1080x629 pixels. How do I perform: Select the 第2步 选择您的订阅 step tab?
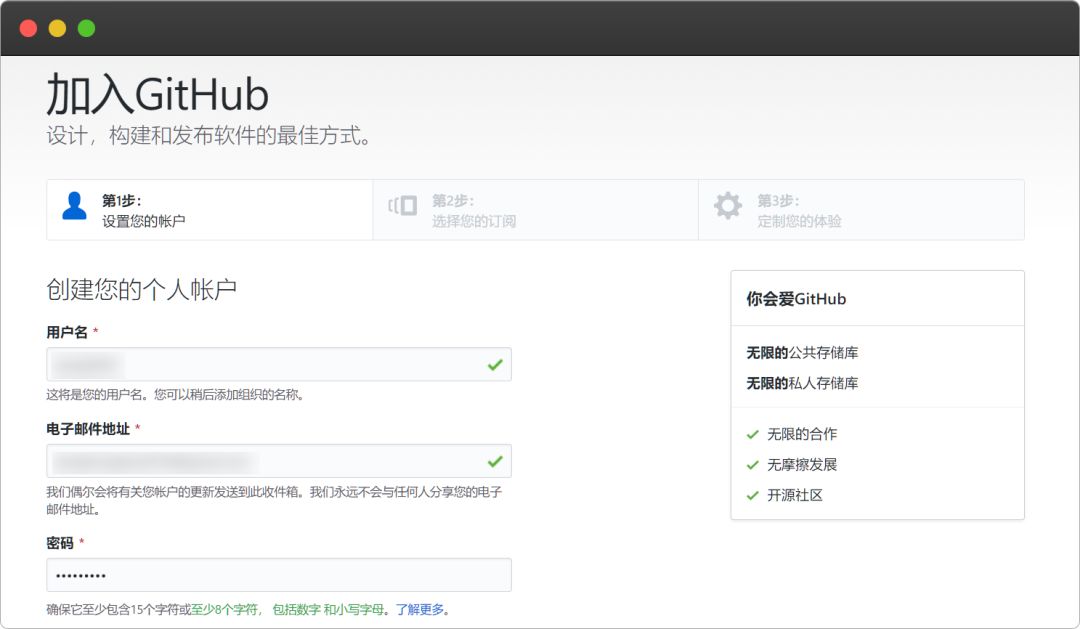535,210
